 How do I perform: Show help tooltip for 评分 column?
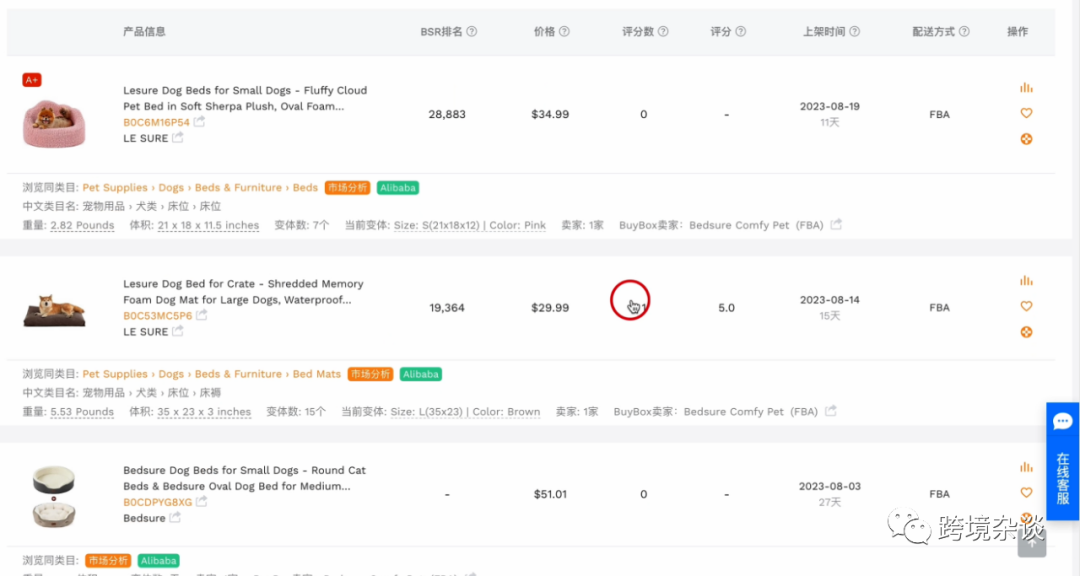tap(740, 32)
